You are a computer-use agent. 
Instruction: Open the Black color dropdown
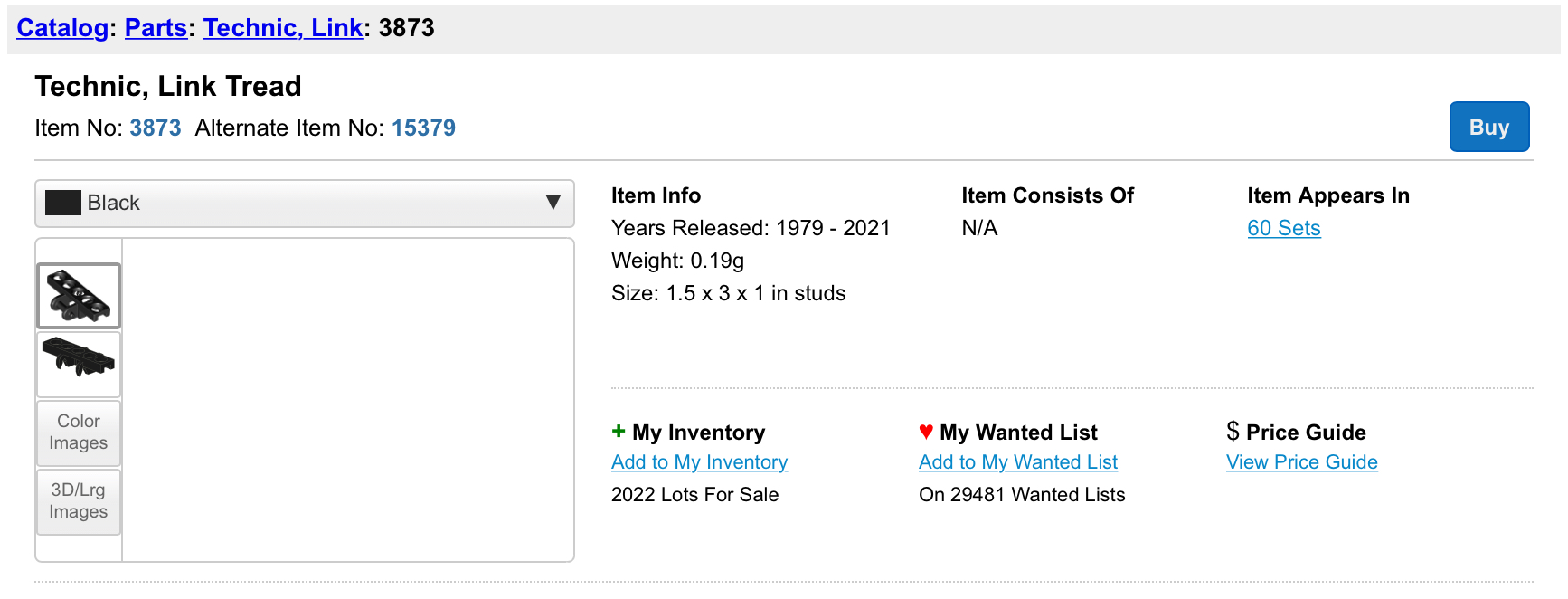pyautogui.click(x=304, y=204)
